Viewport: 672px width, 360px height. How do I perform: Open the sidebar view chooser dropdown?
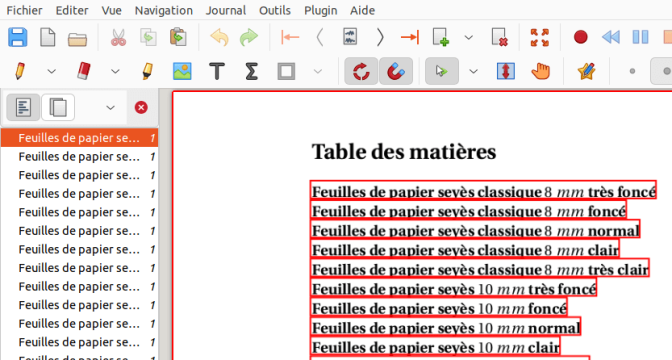click(x=111, y=108)
